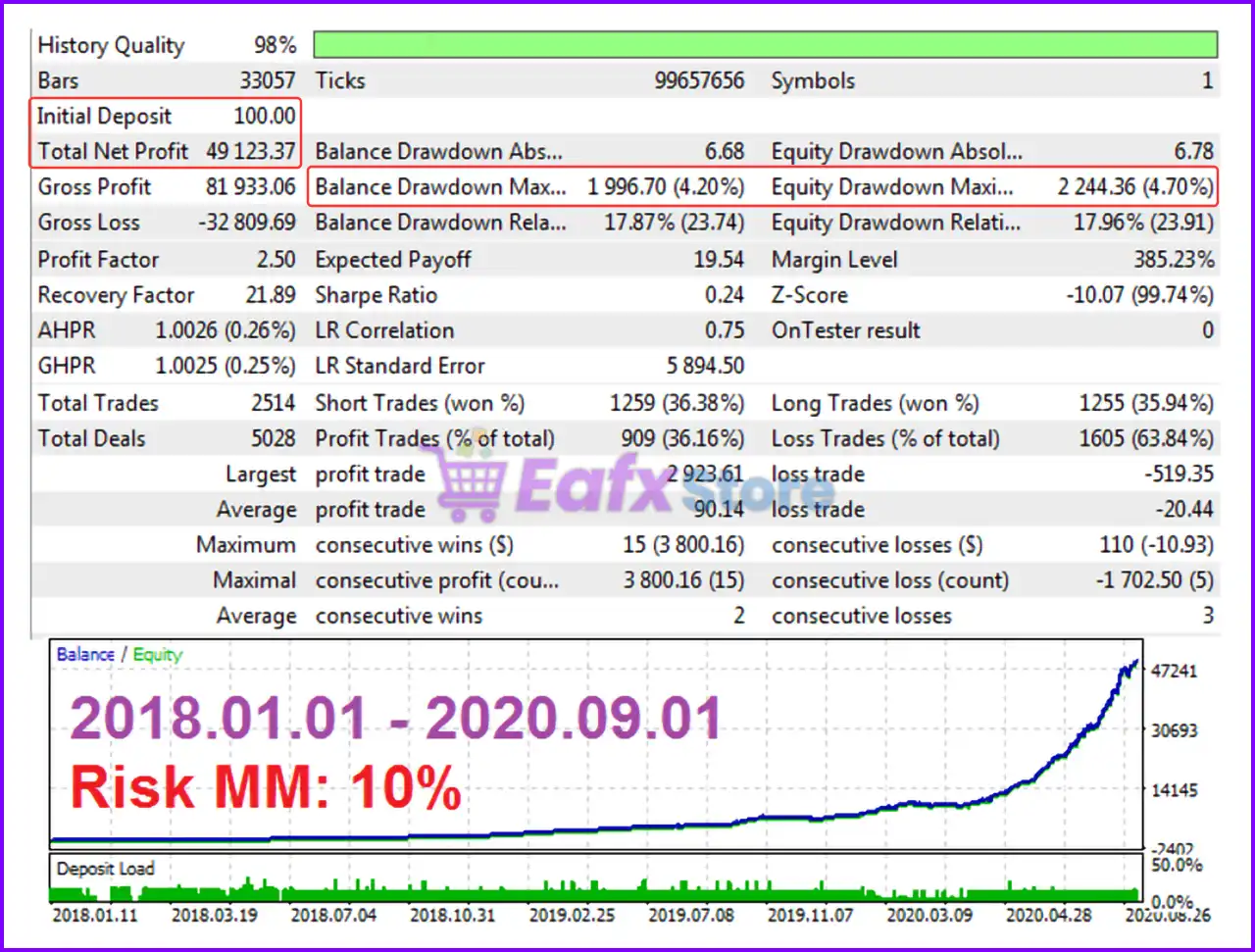The image size is (1255, 952).
Task: Click Short Trades value 1259 (36.38%)
Action: [677, 403]
